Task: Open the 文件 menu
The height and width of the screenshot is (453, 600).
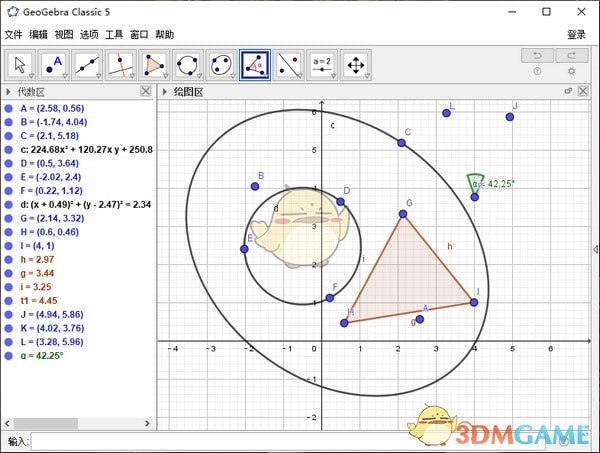Action: (13, 34)
